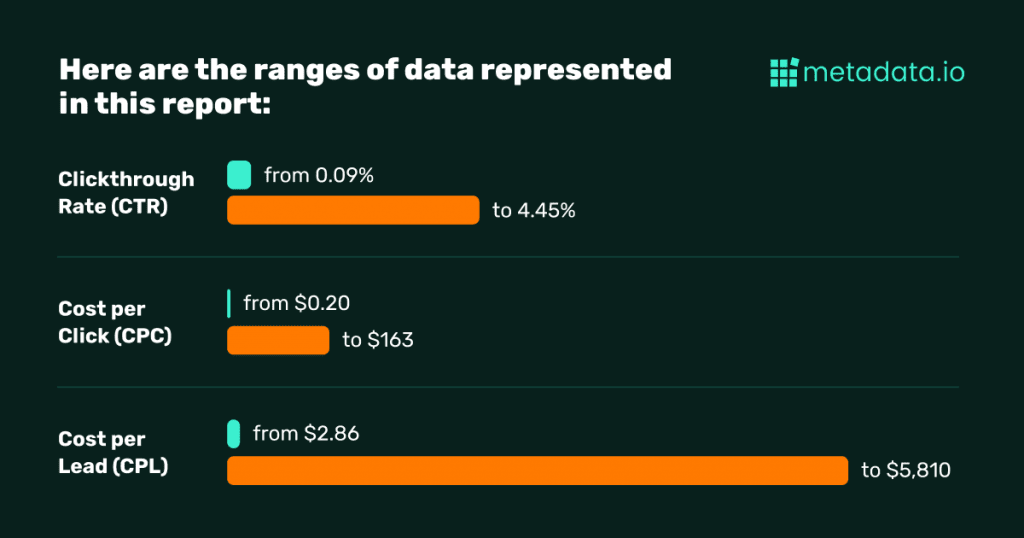1024x538 pixels.
Task: Click the "from $0.20" value
Action: [x=296, y=303]
